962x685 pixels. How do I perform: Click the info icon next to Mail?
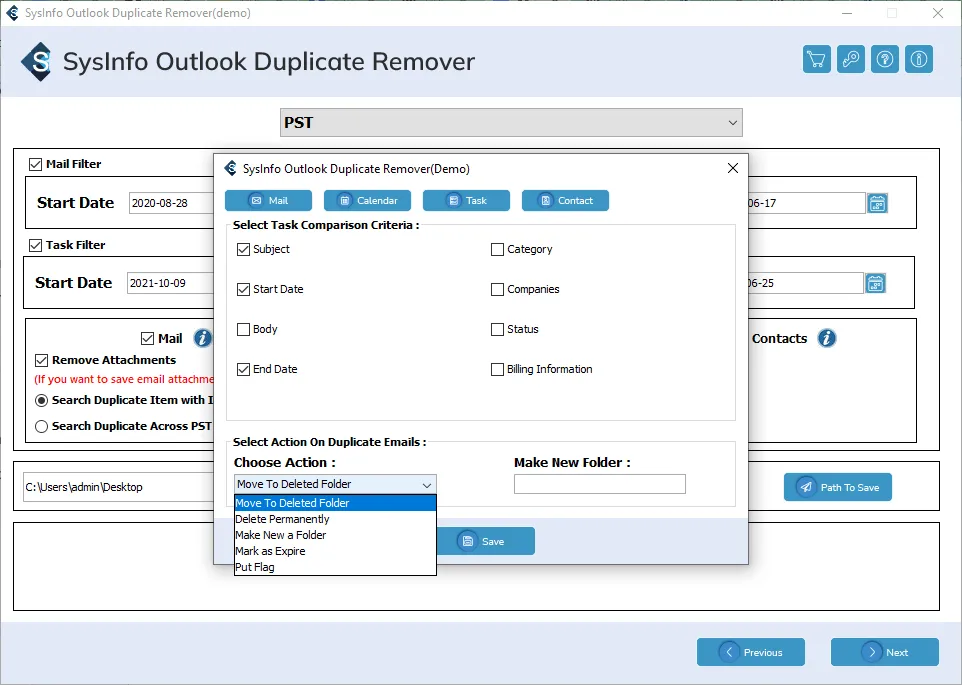202,338
